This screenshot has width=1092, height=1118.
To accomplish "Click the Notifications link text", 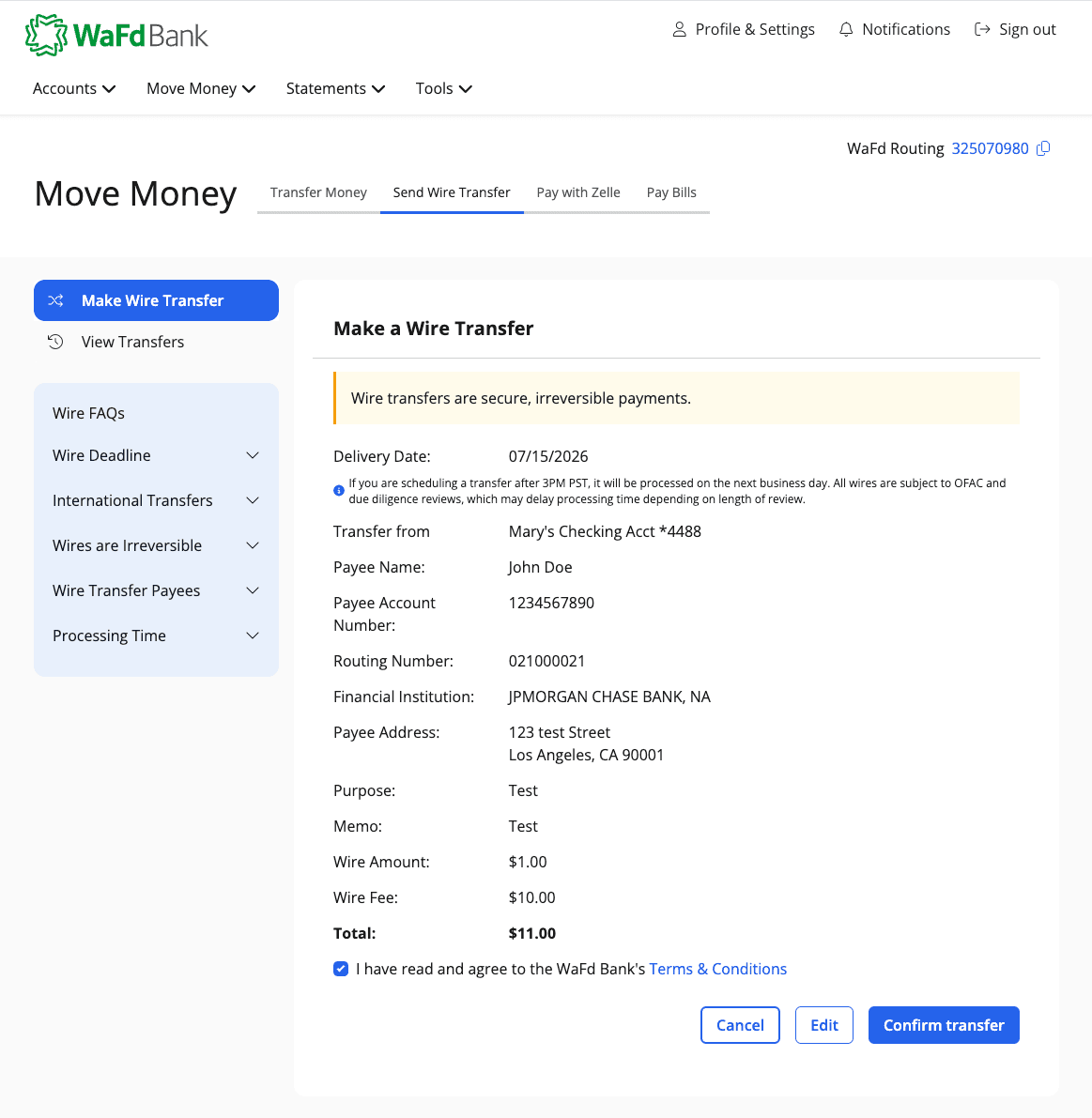I will point(906,29).
